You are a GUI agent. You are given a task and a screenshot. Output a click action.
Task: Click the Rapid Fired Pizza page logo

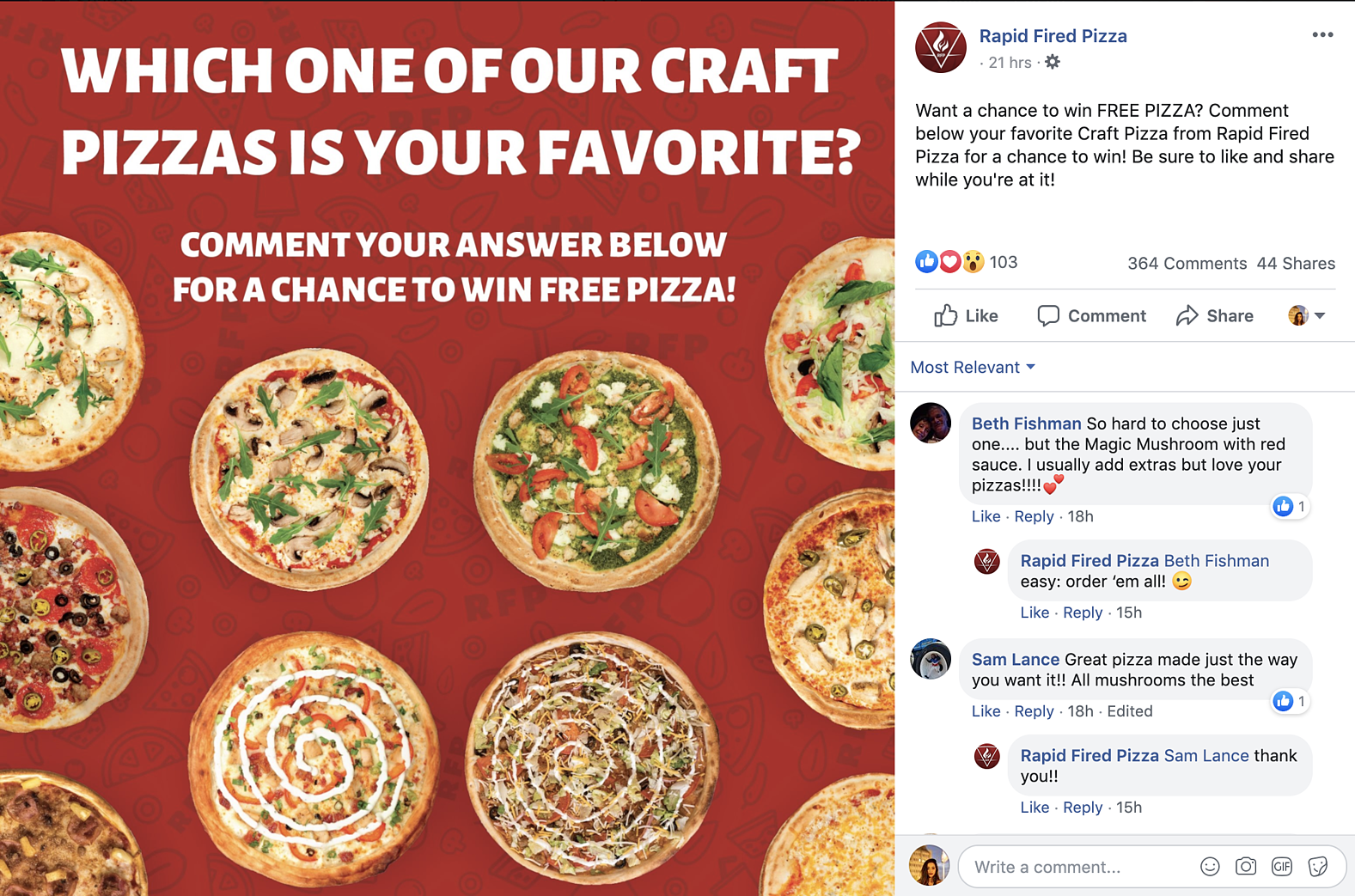coord(941,47)
